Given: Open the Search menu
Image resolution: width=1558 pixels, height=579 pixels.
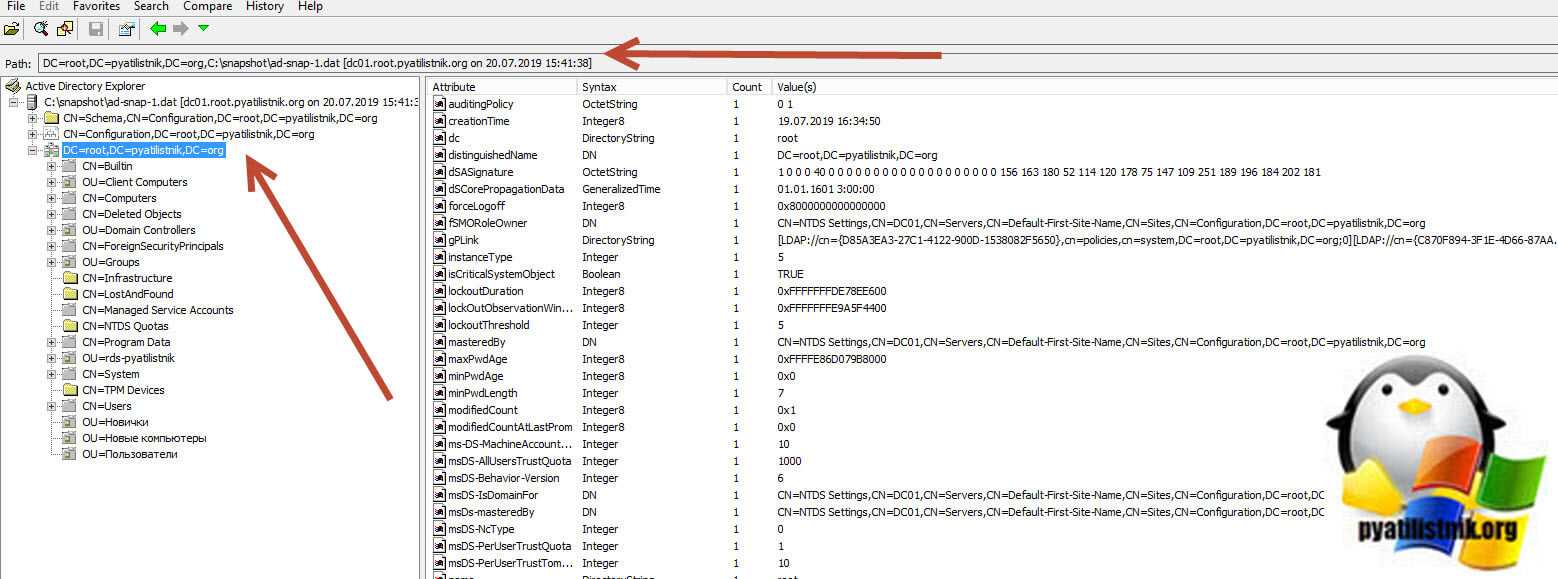Looking at the screenshot, I should tap(151, 6).
